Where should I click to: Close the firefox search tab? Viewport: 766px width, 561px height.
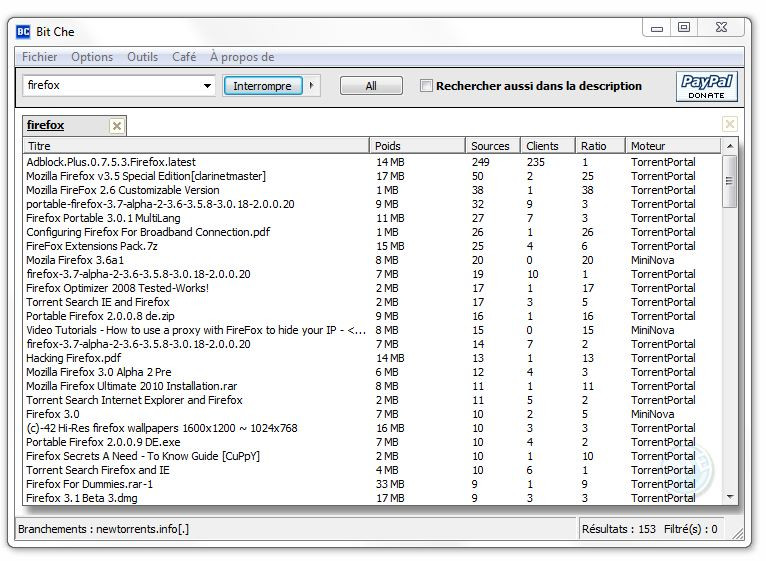click(117, 126)
